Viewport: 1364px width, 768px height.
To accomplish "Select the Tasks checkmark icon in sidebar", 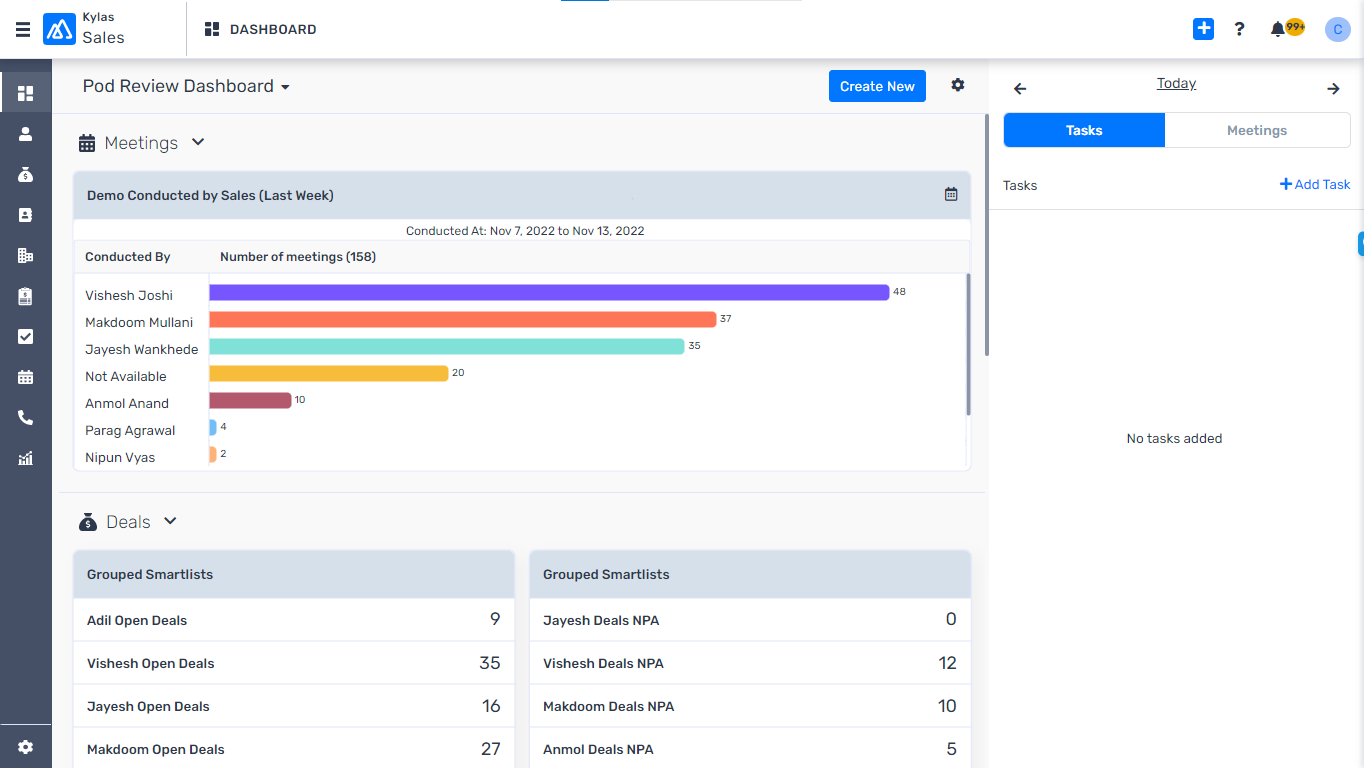I will click(x=25, y=336).
